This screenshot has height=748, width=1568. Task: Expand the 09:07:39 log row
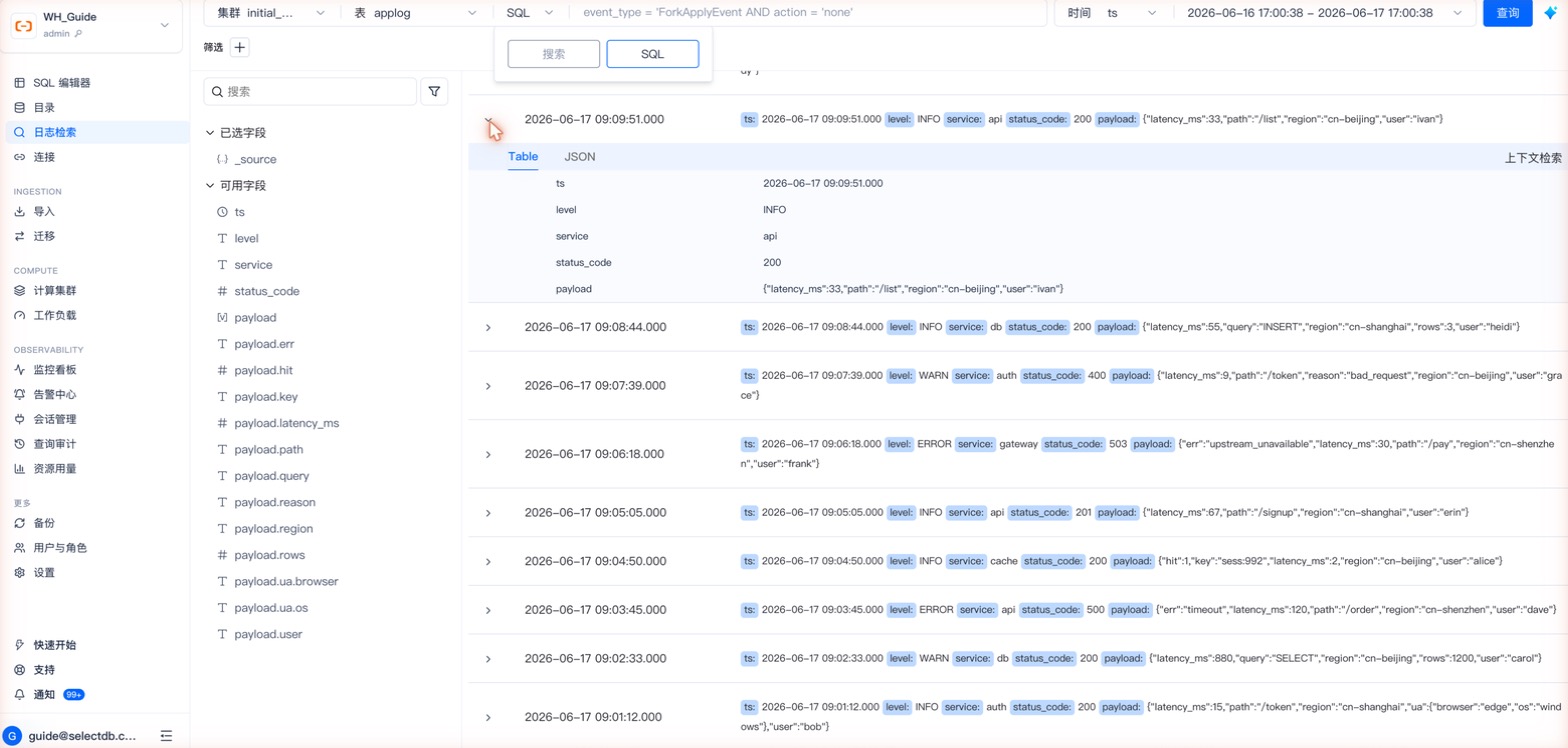tap(488, 385)
